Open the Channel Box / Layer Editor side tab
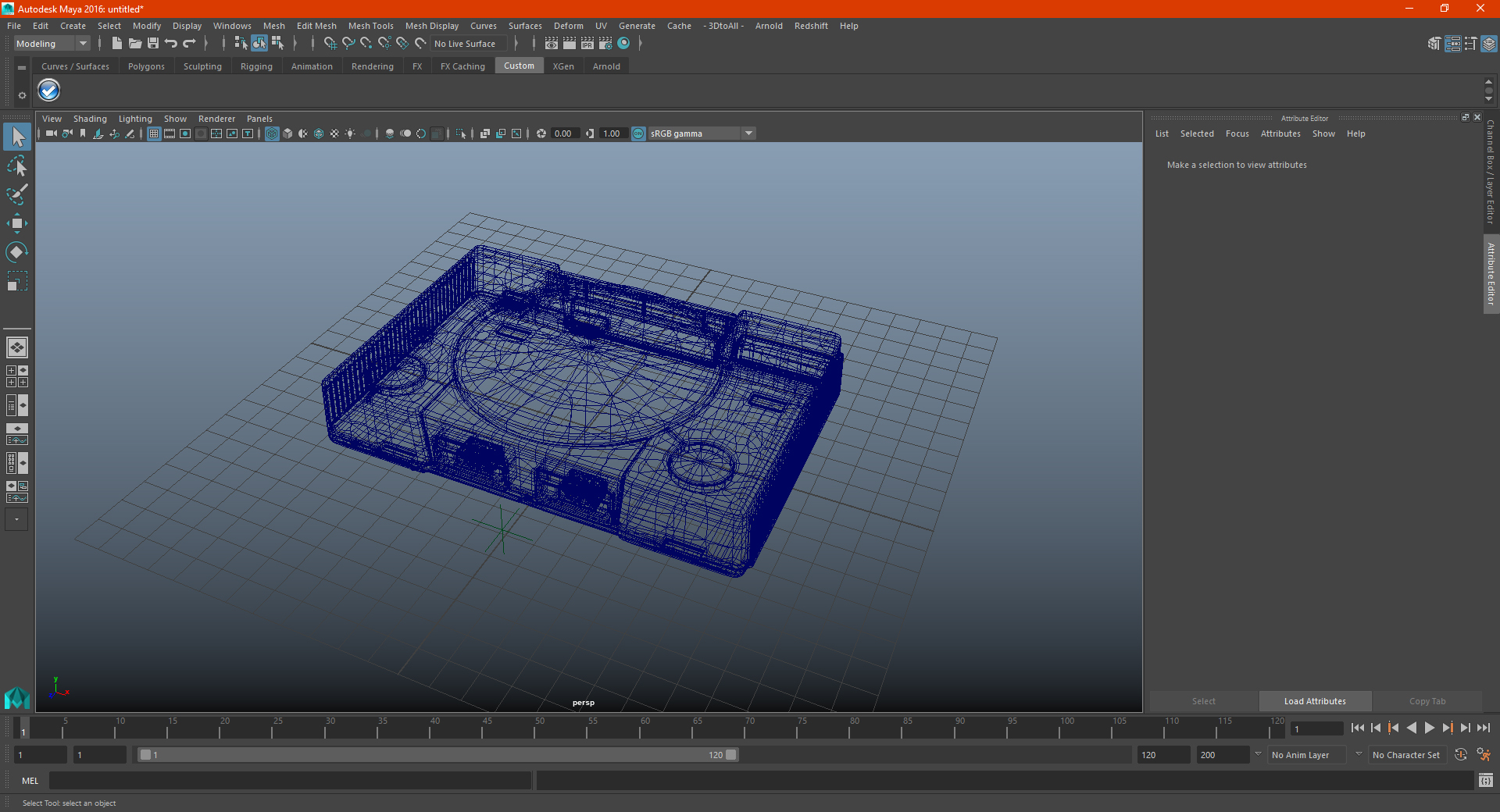This screenshot has width=1500, height=812. click(x=1491, y=172)
